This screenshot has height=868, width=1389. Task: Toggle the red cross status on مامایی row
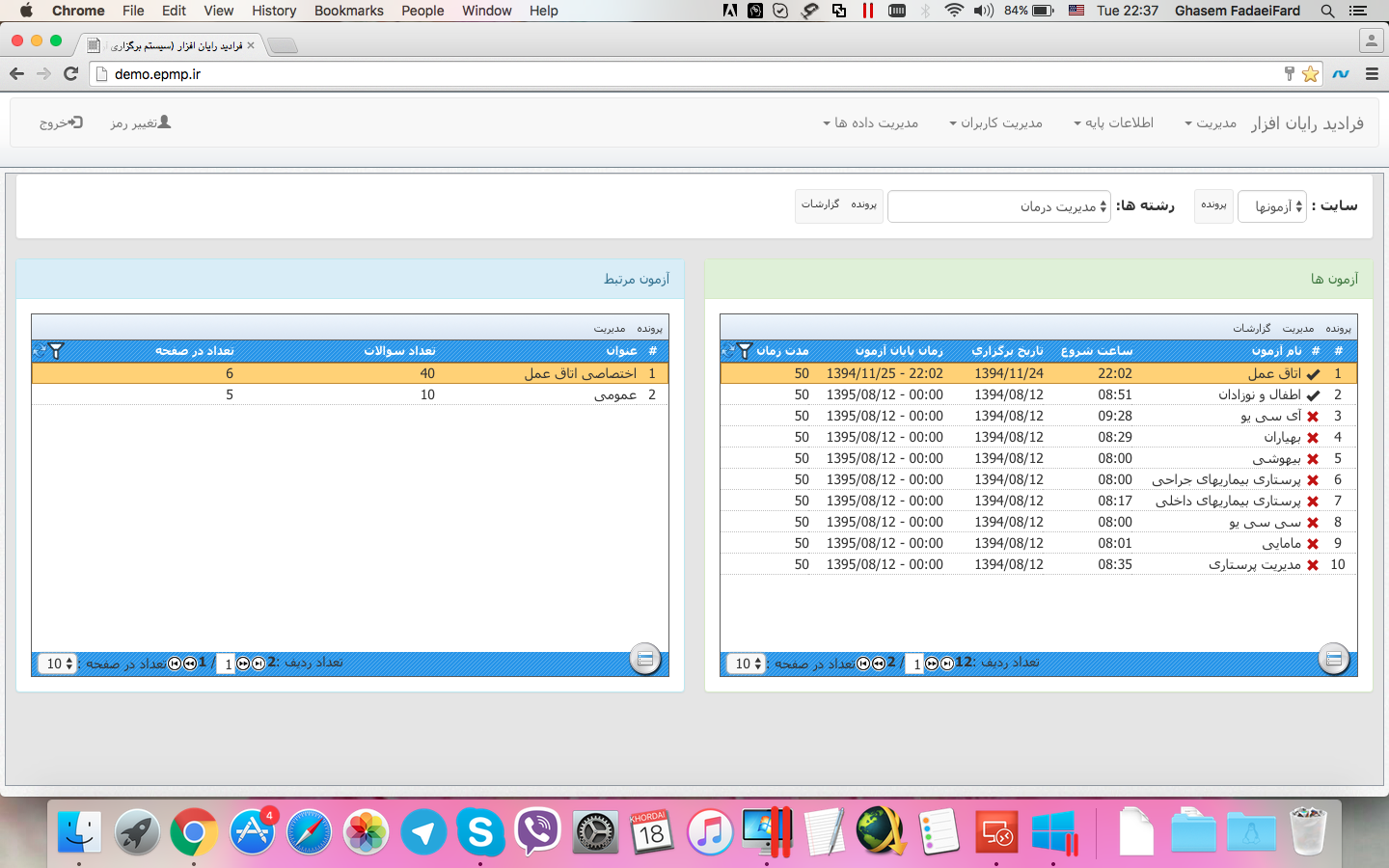point(1313,544)
